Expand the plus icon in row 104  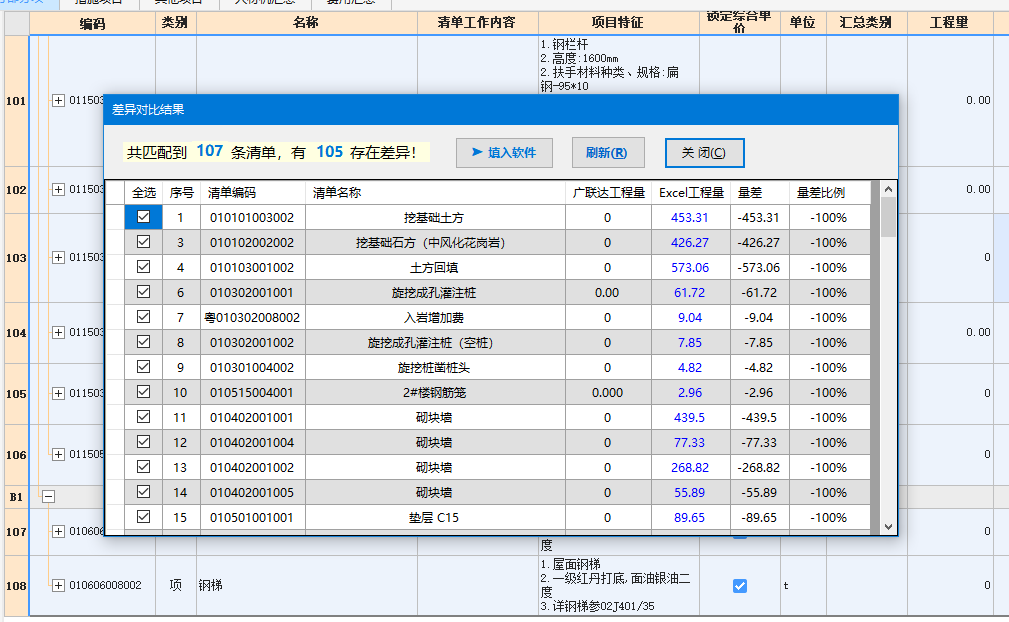58,332
